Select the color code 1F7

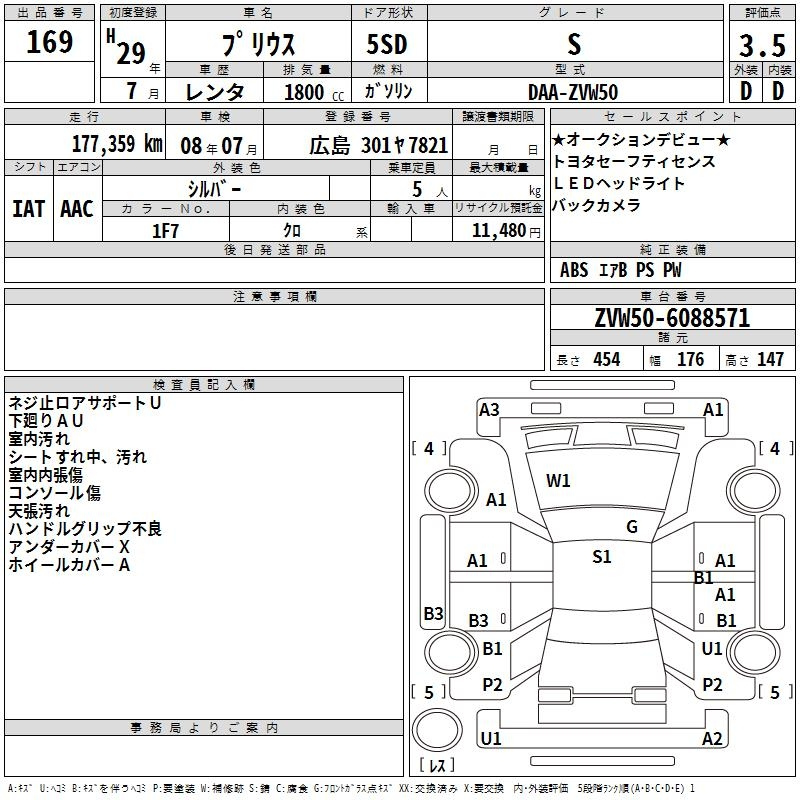[165, 230]
